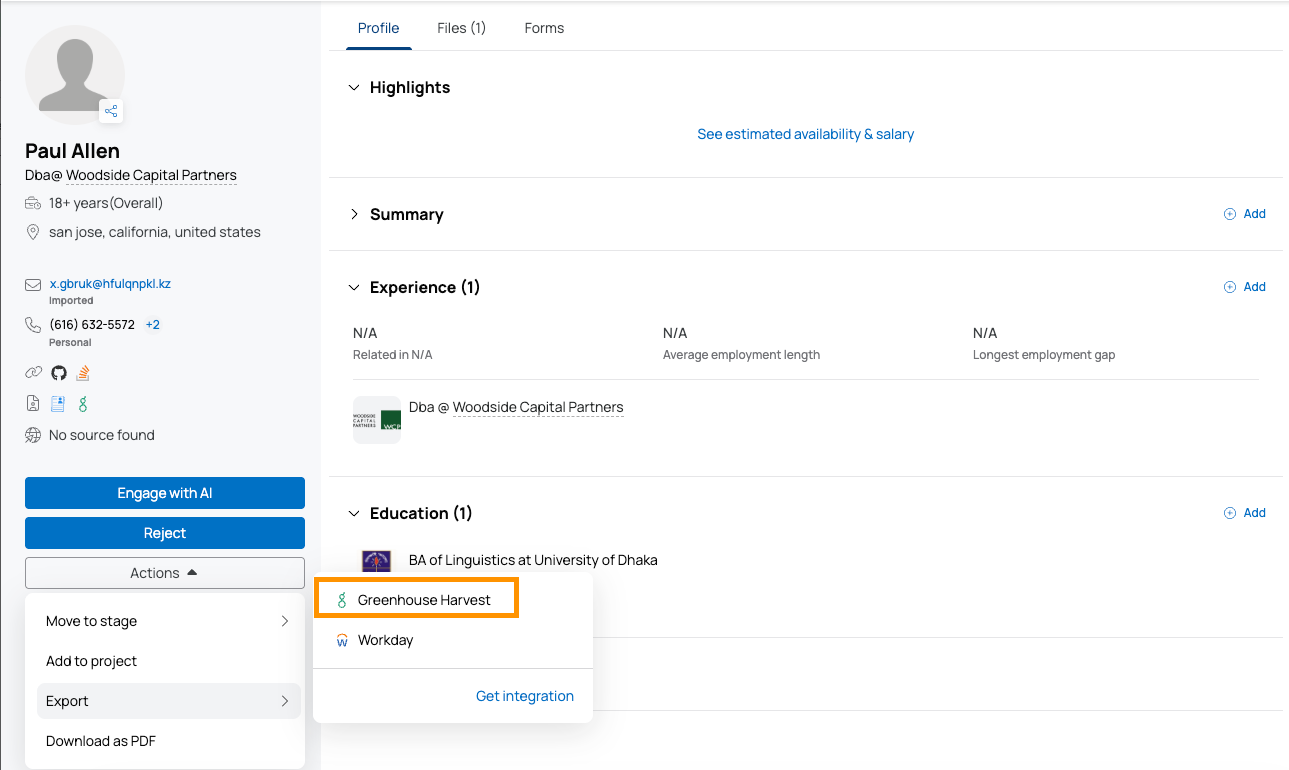Click the Related in N/A label
Viewport: 1289px width, 770px height.
tap(393, 355)
